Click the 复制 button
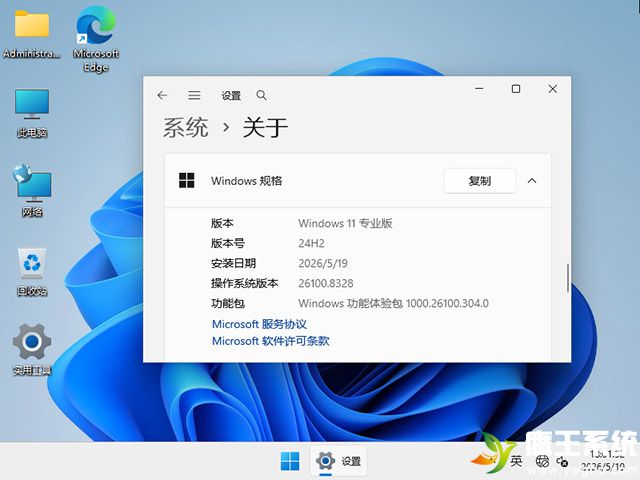Viewport: 640px width, 480px height. [x=480, y=181]
